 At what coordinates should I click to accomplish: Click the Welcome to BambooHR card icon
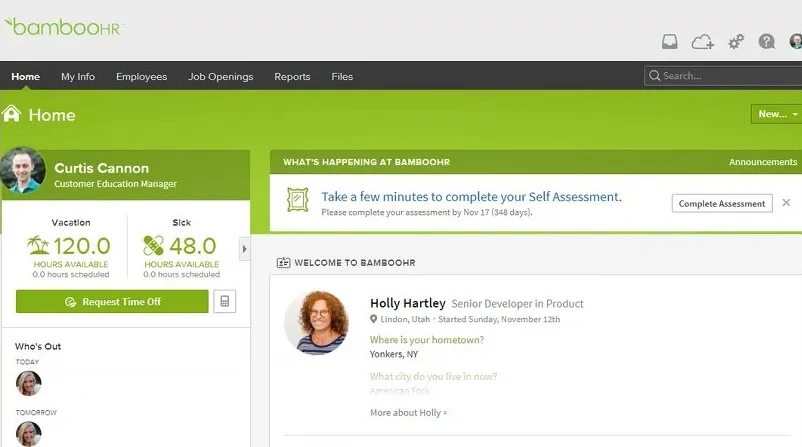[283, 263]
